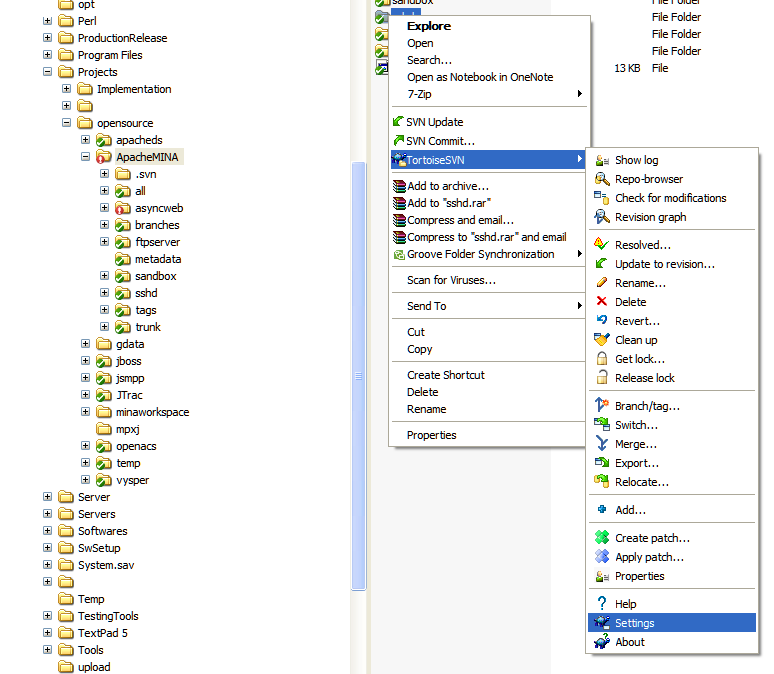Click the Get lock padlock icon
This screenshot has height=674, width=774.
tap(601, 359)
